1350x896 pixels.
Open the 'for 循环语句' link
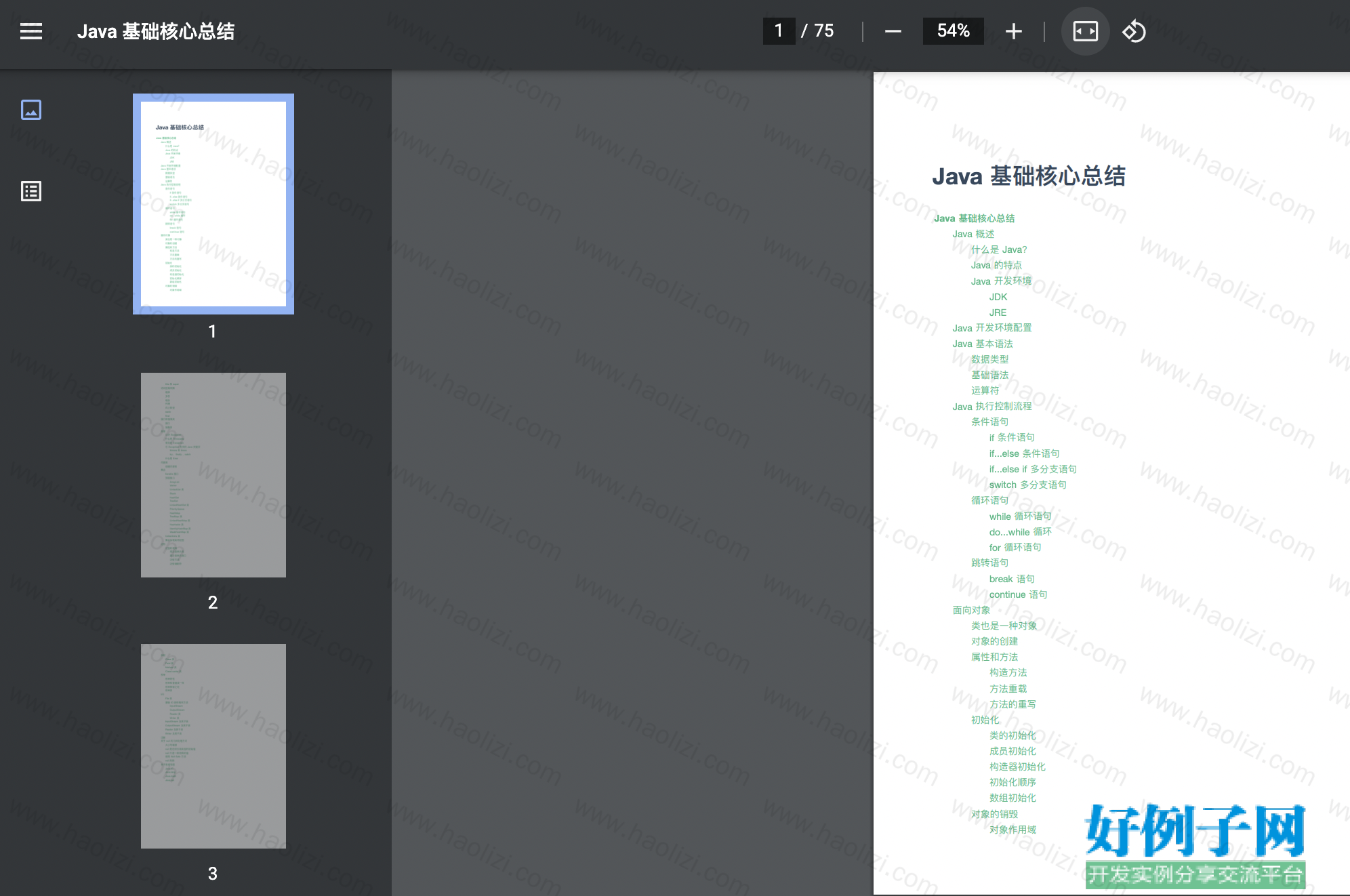point(1015,547)
